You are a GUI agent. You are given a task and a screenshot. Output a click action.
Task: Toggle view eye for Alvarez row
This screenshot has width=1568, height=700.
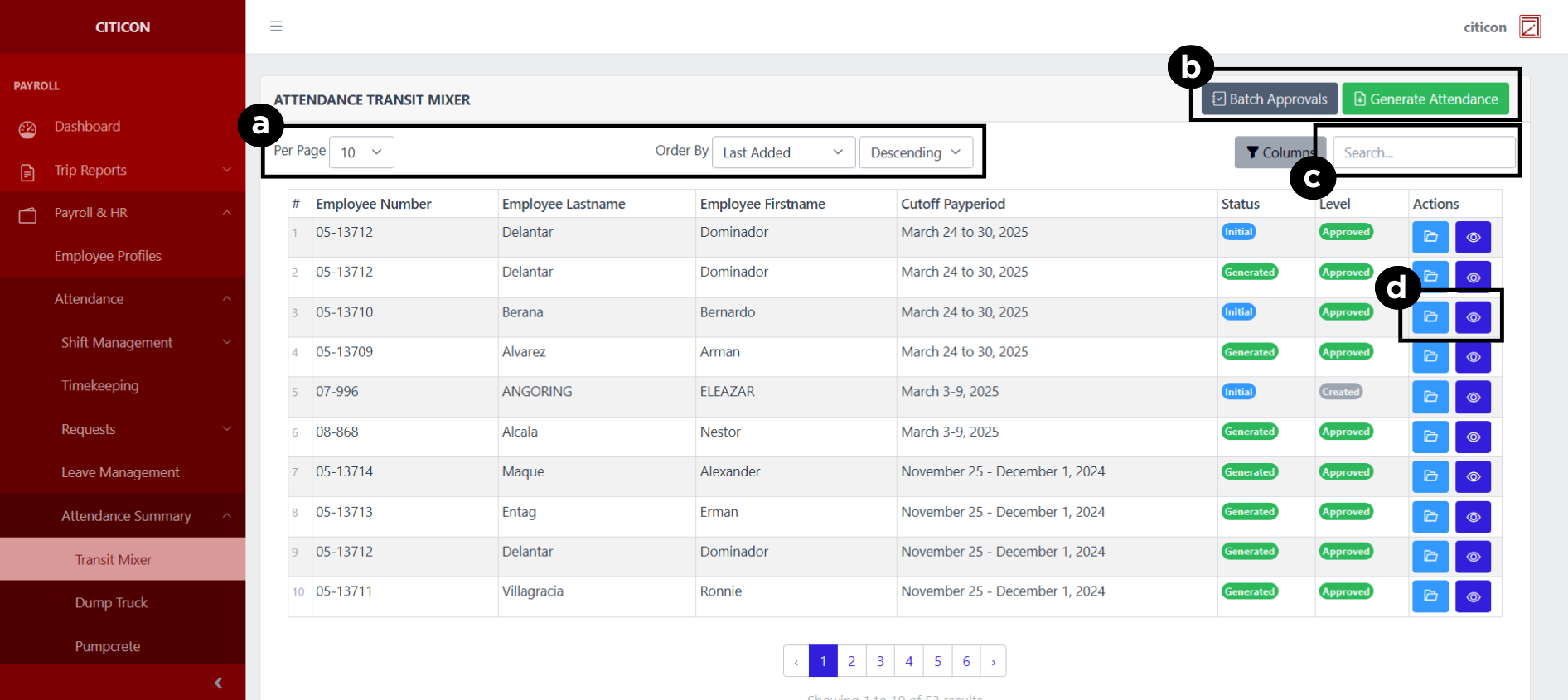[1473, 357]
